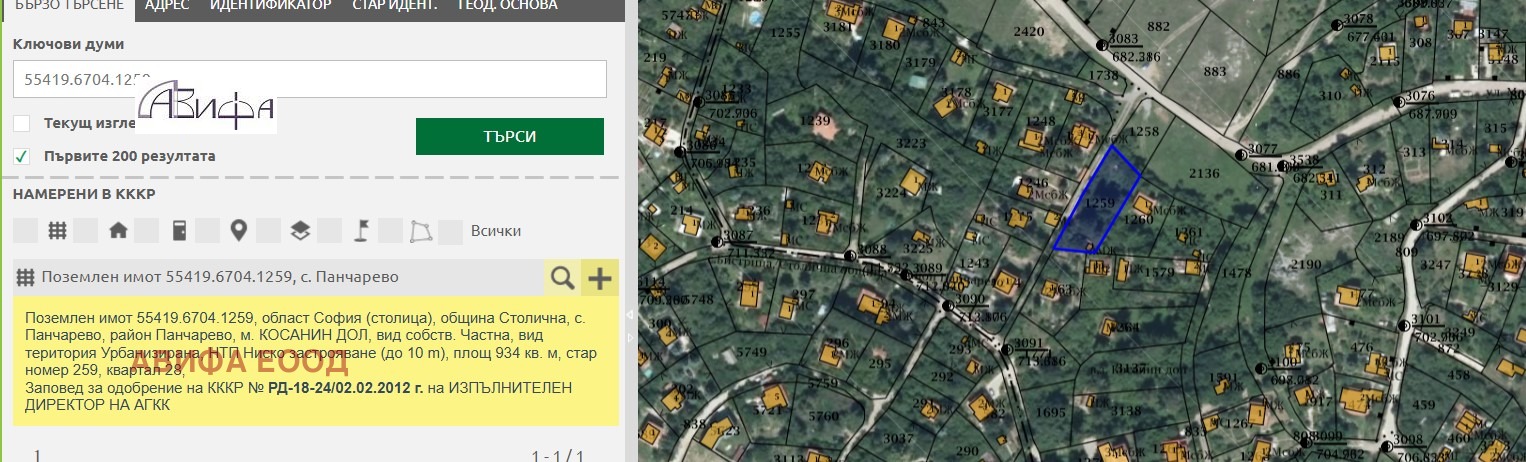Click the polygon boundary filter icon
Screen dimensions: 1526x462
421,231
